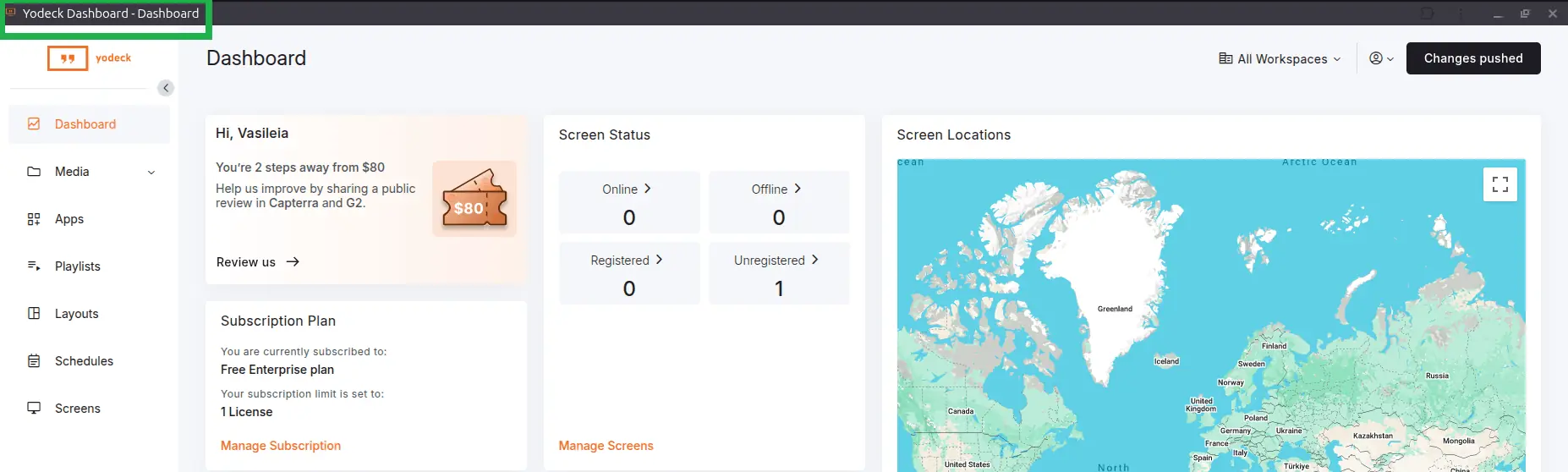Click the Apps grid icon
This screenshot has height=472, width=1568.
[34, 219]
